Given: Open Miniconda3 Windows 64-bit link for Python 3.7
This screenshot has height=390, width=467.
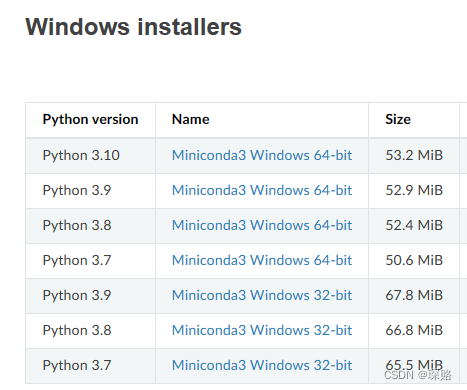Looking at the screenshot, I should 262,260.
